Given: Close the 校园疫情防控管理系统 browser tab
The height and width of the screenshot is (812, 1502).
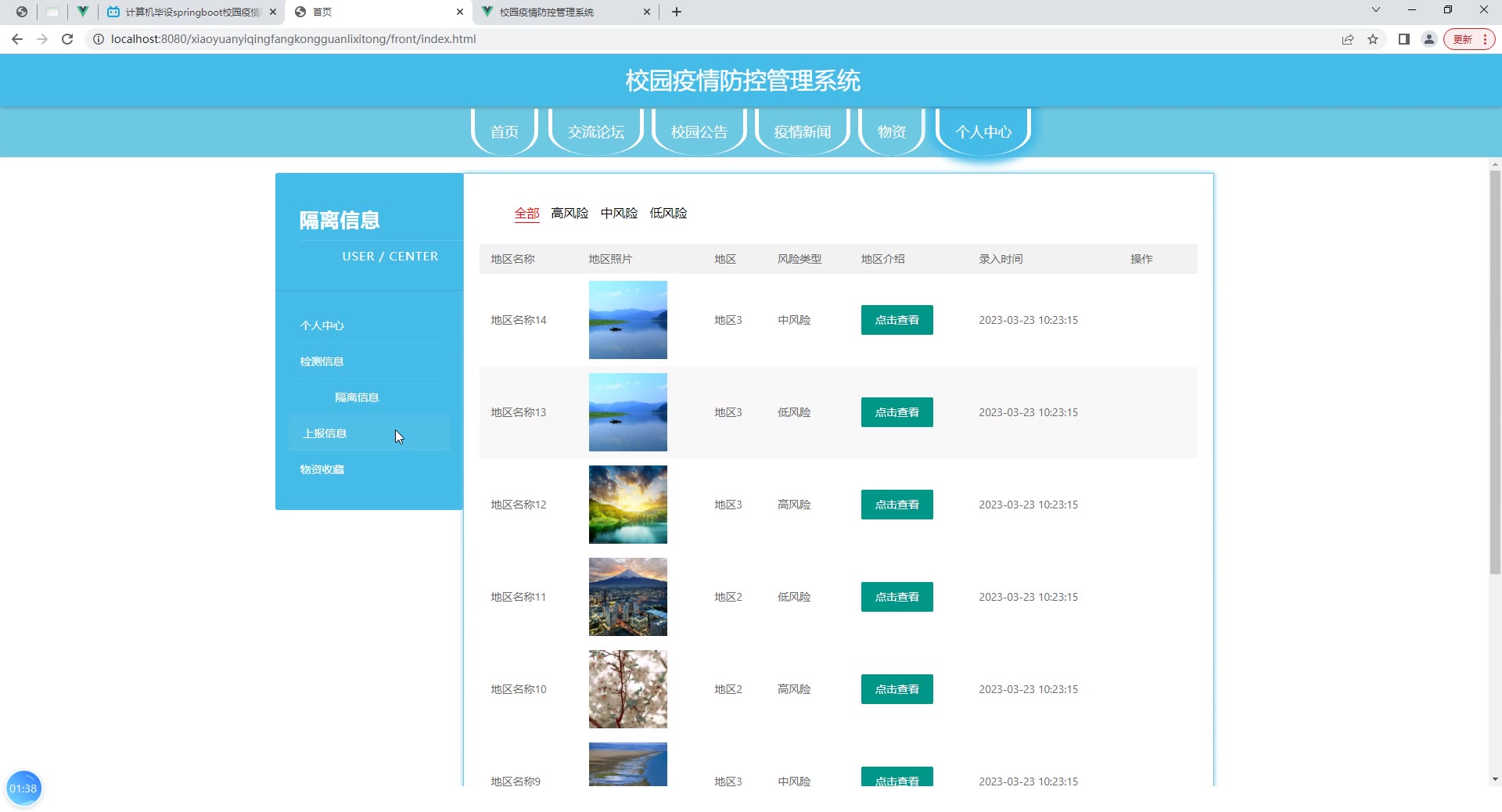Looking at the screenshot, I should [x=647, y=12].
